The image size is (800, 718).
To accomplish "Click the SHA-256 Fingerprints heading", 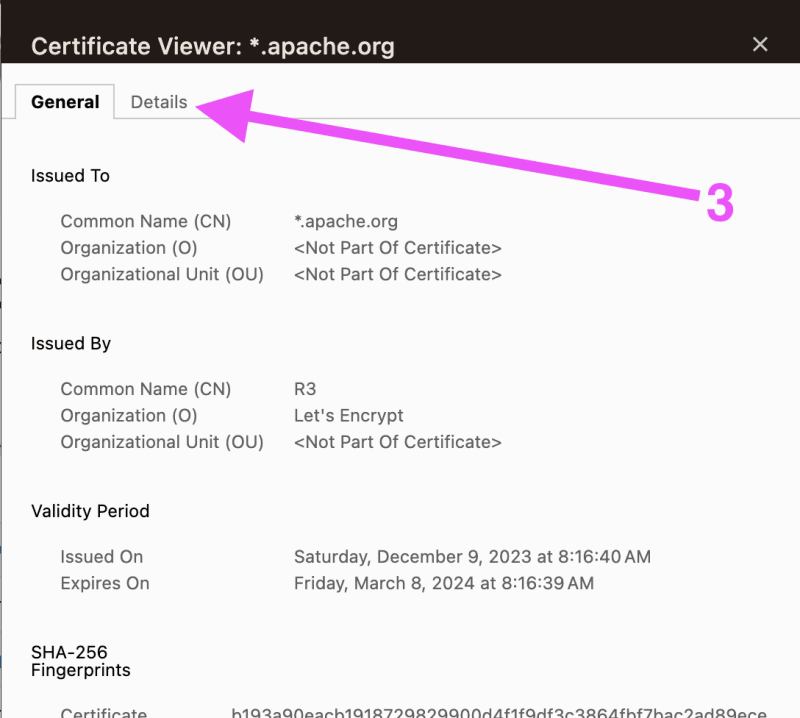I will (81, 661).
